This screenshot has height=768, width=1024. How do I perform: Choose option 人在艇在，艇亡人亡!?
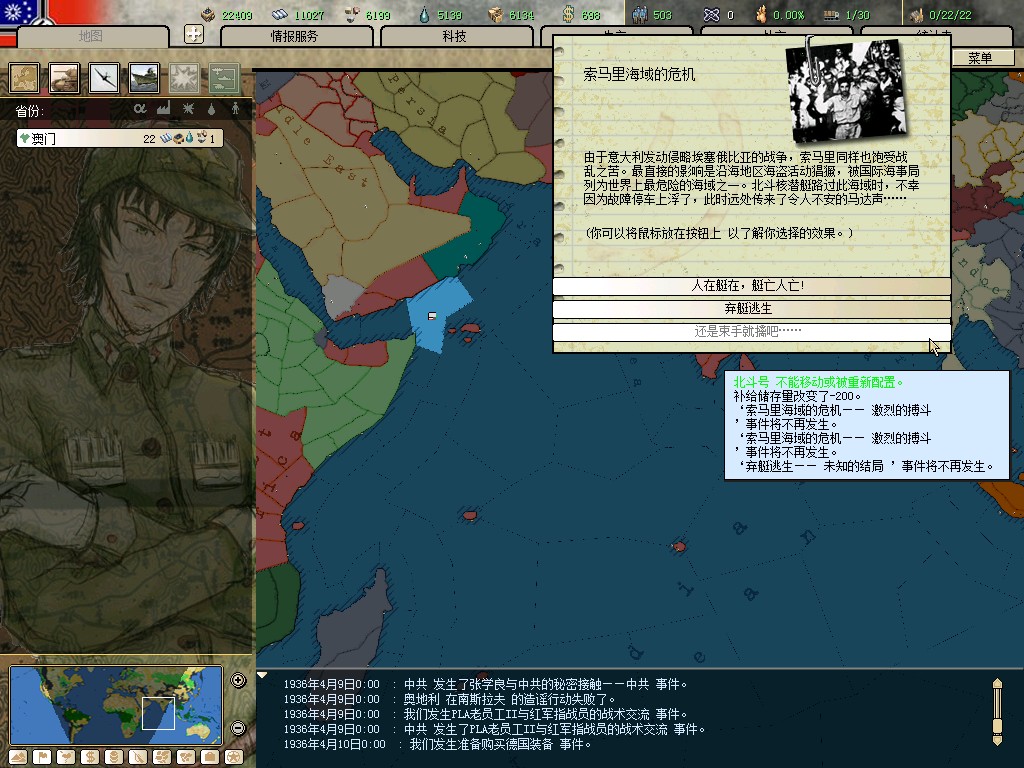pyautogui.click(x=752, y=286)
